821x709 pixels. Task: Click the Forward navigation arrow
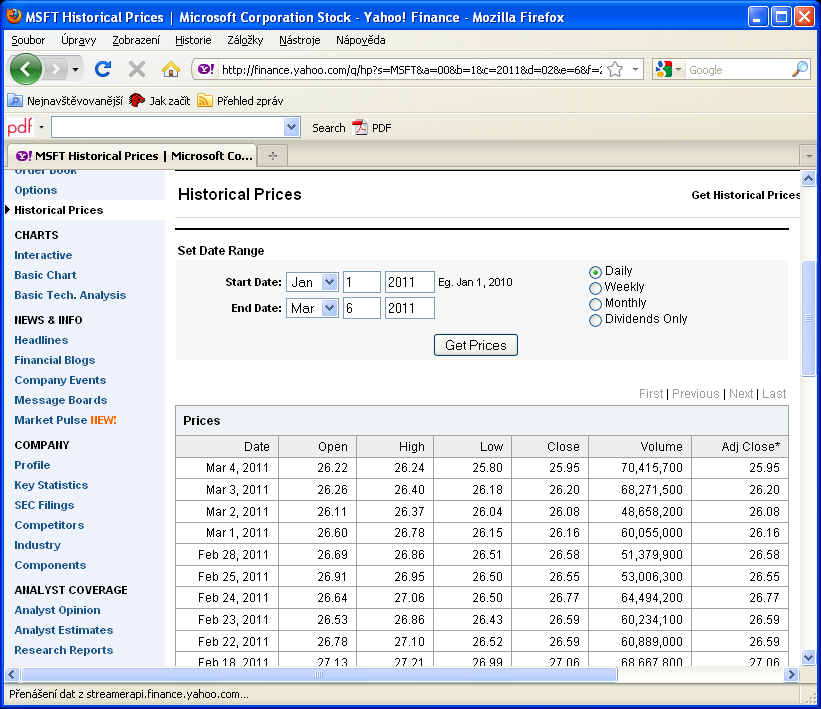tap(56, 69)
